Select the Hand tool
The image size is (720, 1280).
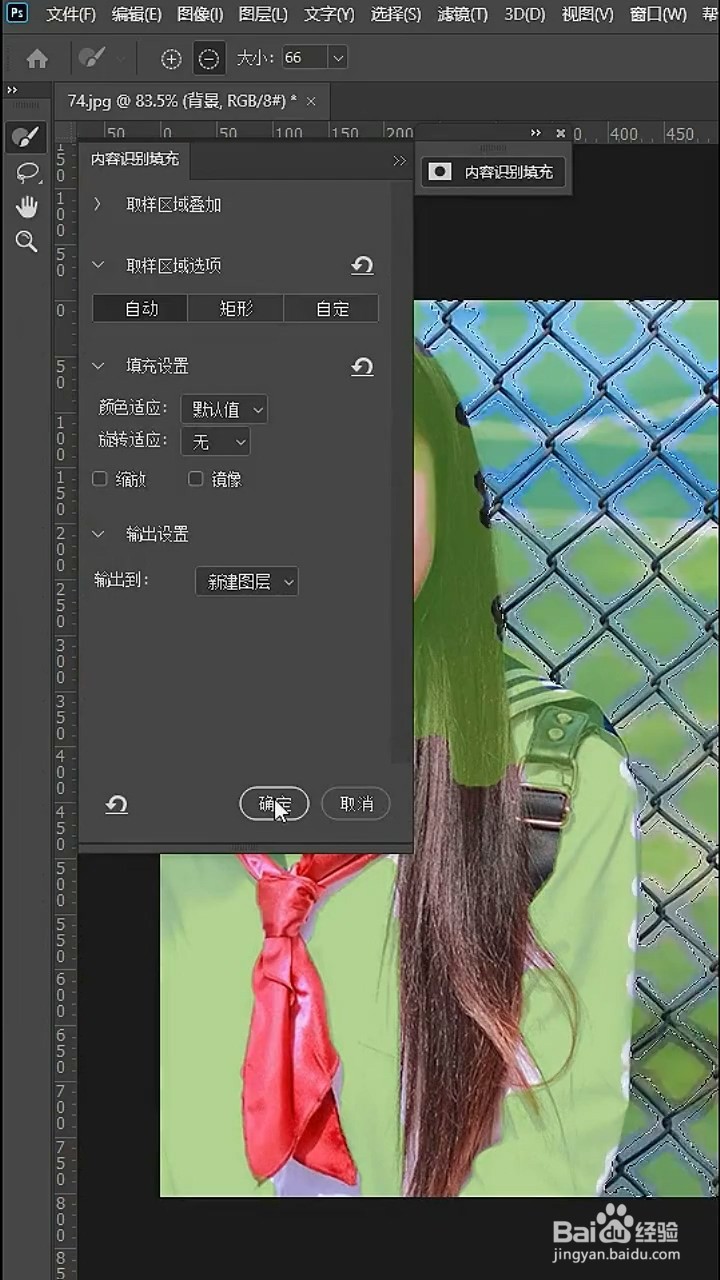pos(27,207)
